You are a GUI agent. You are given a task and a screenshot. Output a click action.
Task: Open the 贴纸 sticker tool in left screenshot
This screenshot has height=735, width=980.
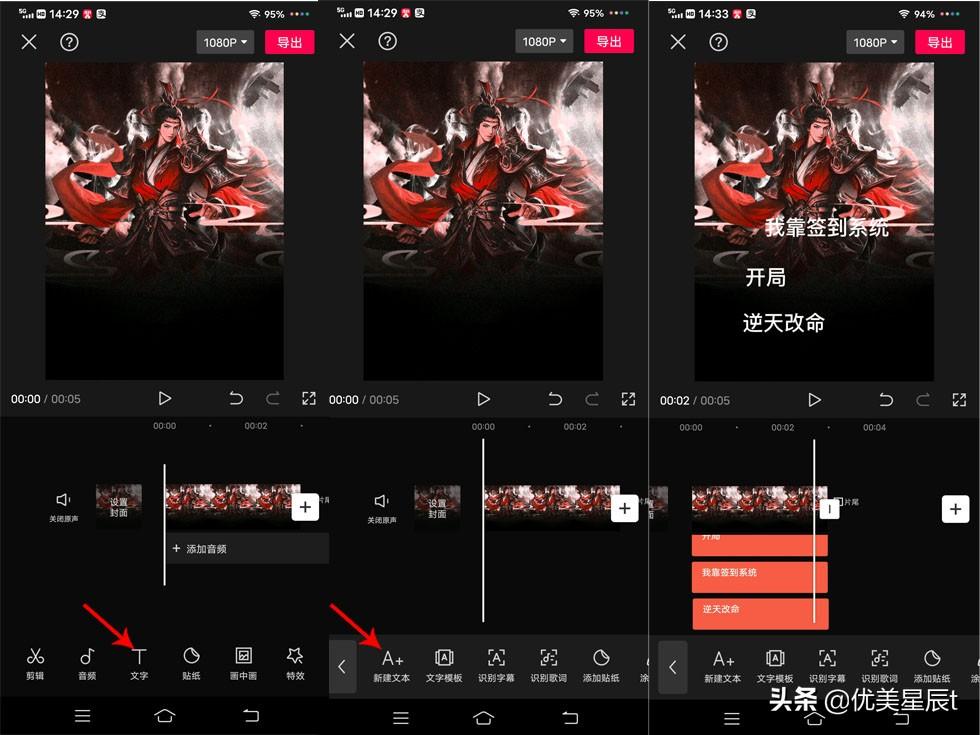191,664
